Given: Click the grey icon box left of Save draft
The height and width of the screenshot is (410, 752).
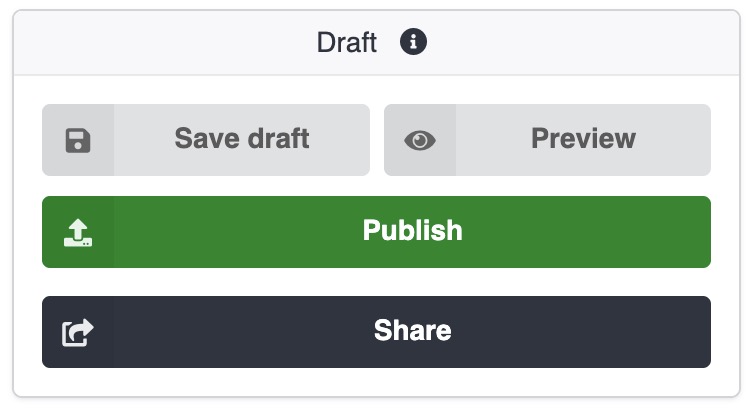Looking at the screenshot, I should coord(78,140).
